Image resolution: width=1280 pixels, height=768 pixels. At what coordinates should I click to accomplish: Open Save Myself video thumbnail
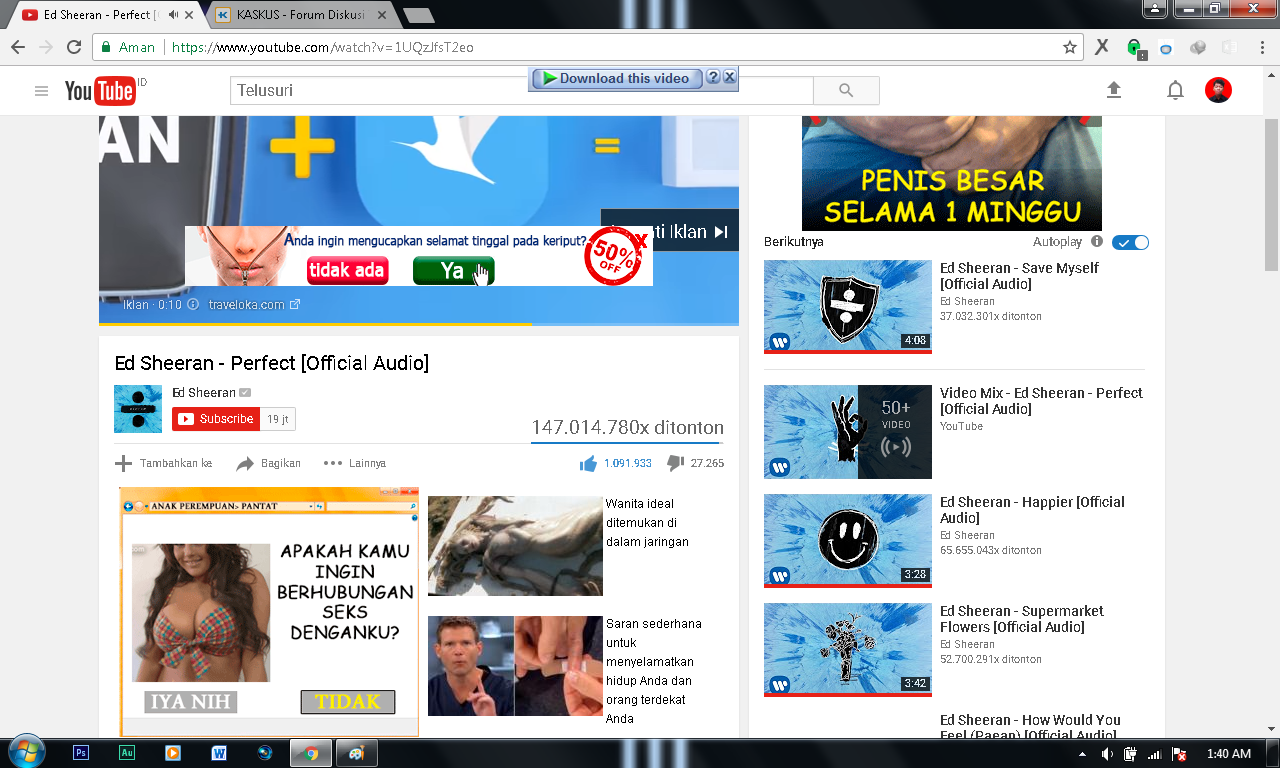point(848,306)
